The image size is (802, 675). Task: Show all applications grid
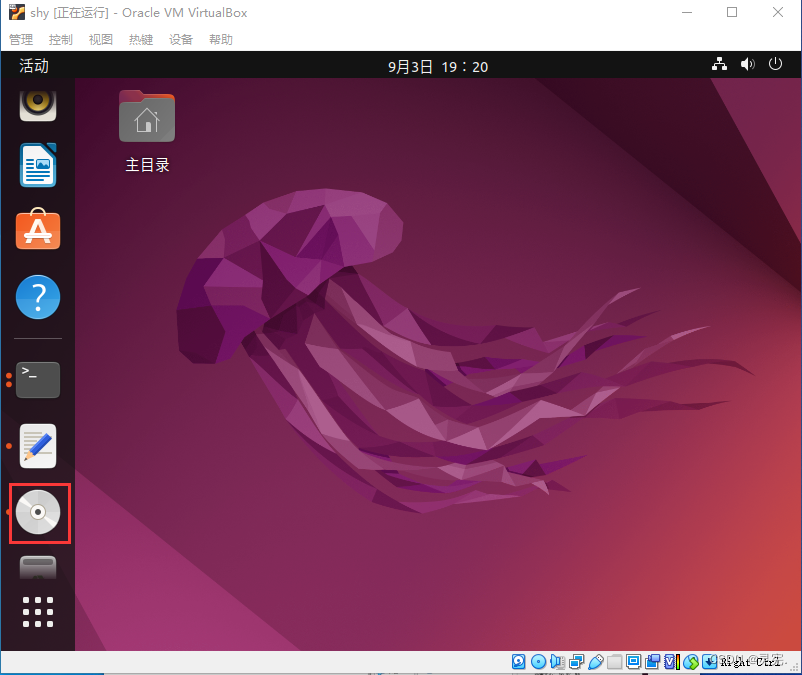tap(38, 612)
